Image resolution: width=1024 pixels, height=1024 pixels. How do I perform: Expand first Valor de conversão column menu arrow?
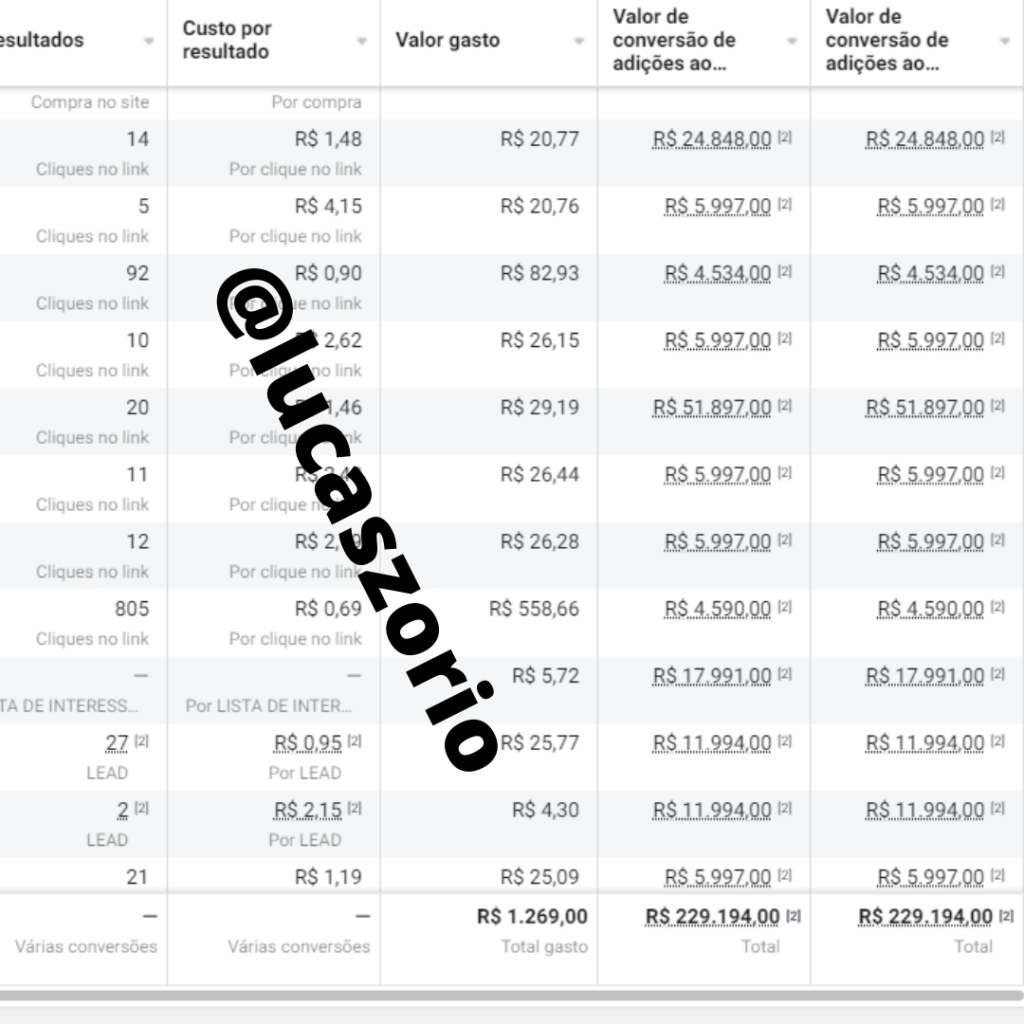[x=792, y=41]
